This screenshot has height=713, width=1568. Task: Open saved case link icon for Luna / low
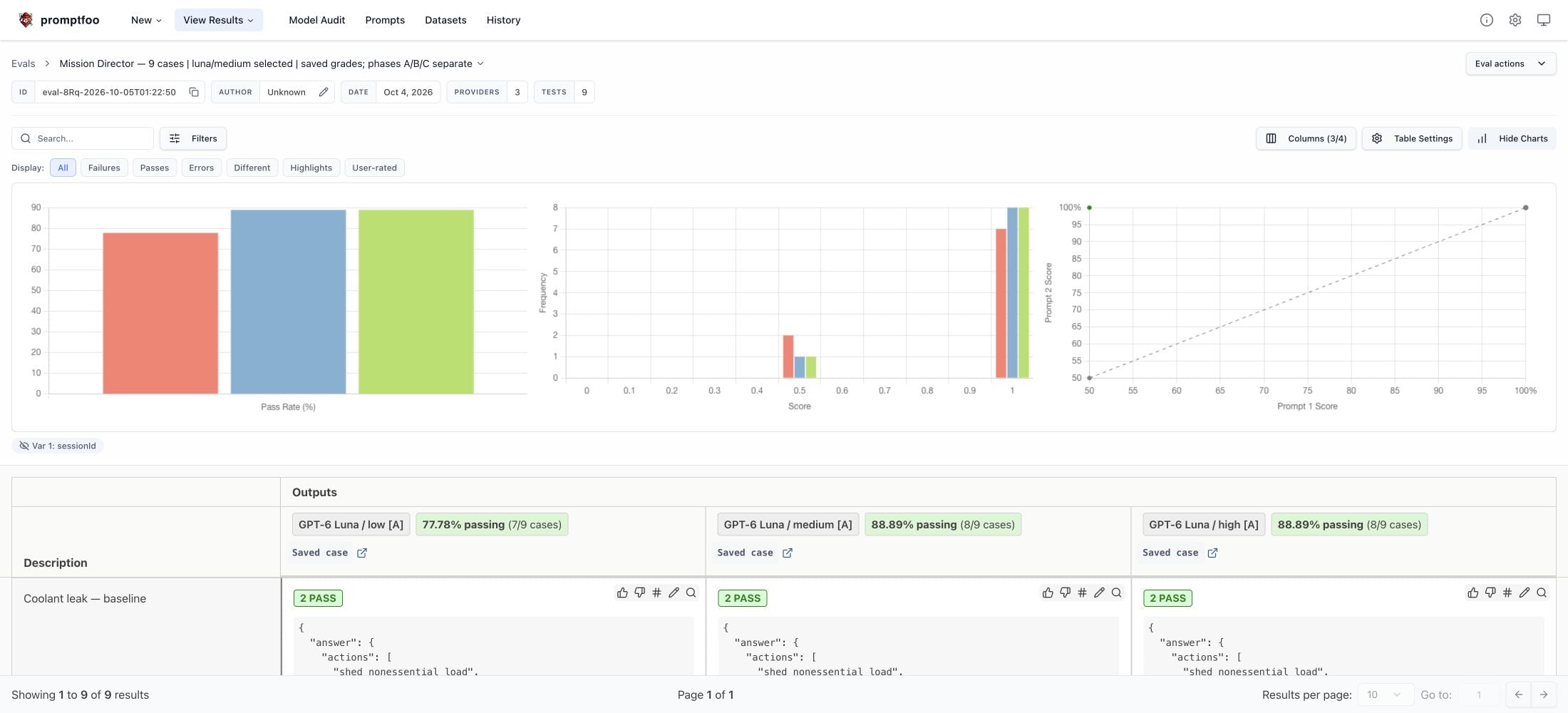pyautogui.click(x=362, y=553)
